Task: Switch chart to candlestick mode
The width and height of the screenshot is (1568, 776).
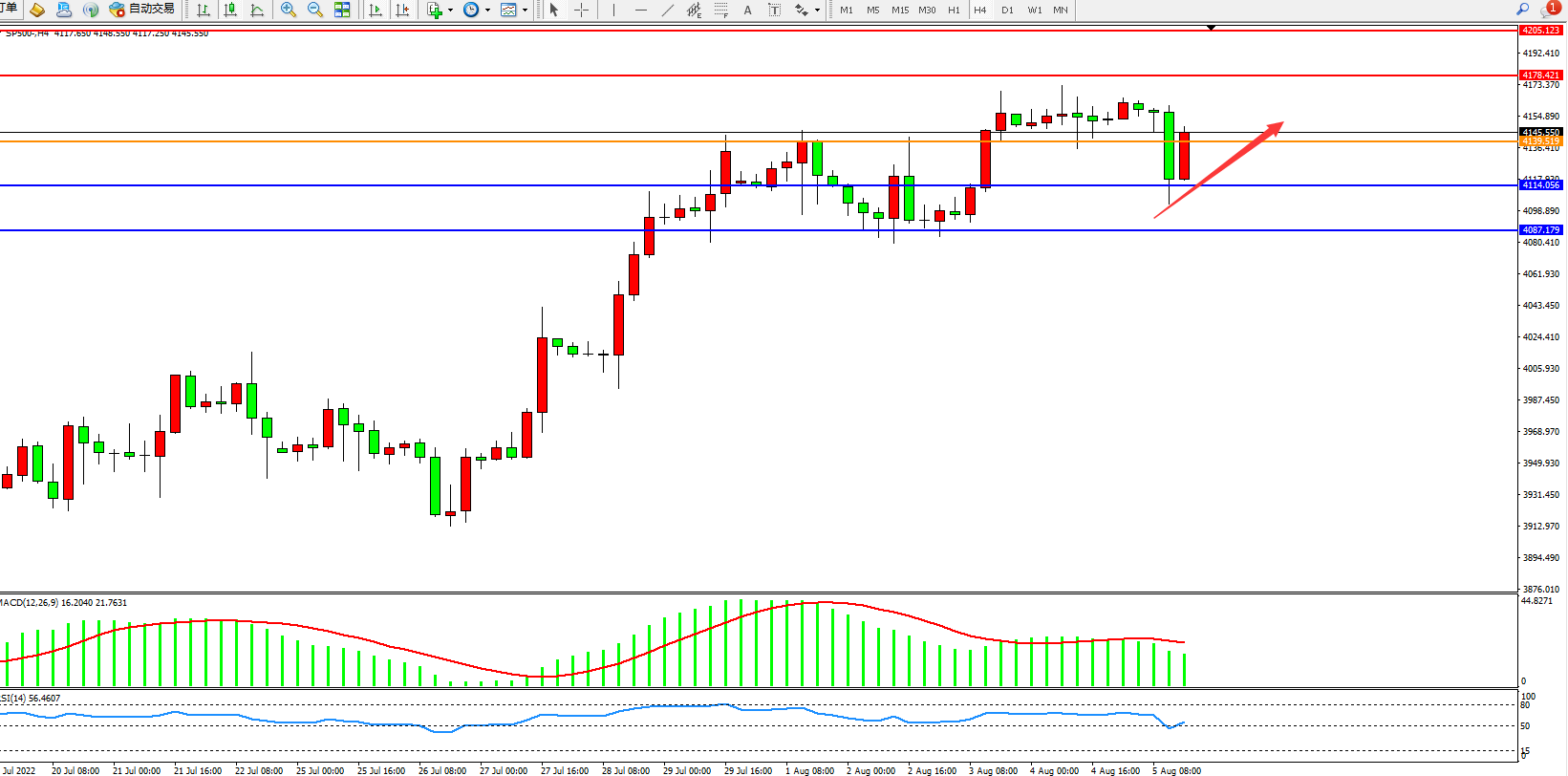Action: tap(230, 10)
